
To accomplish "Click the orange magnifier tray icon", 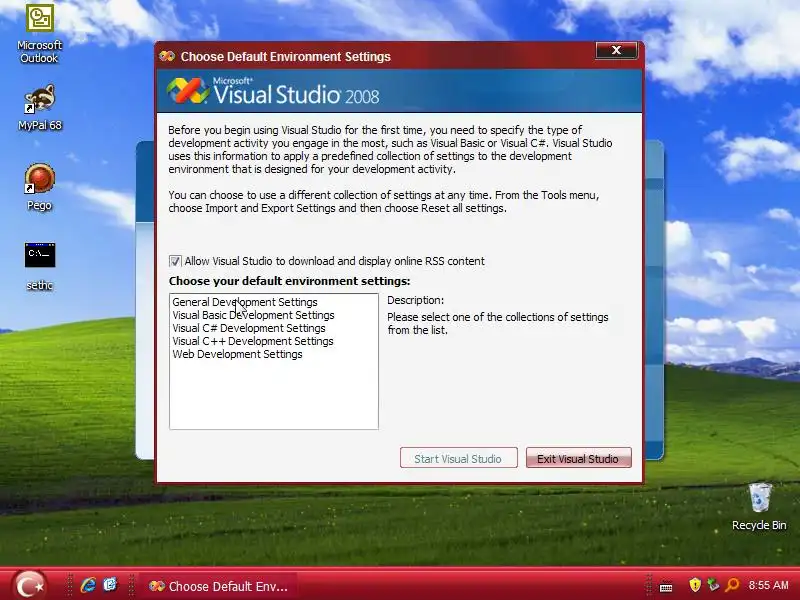I will tap(732, 585).
